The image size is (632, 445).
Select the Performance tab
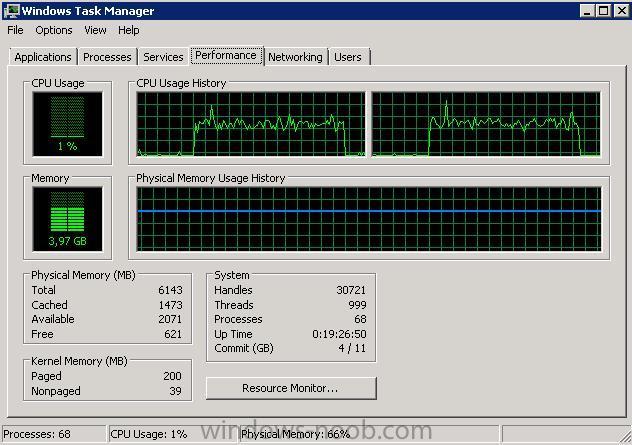(x=226, y=55)
